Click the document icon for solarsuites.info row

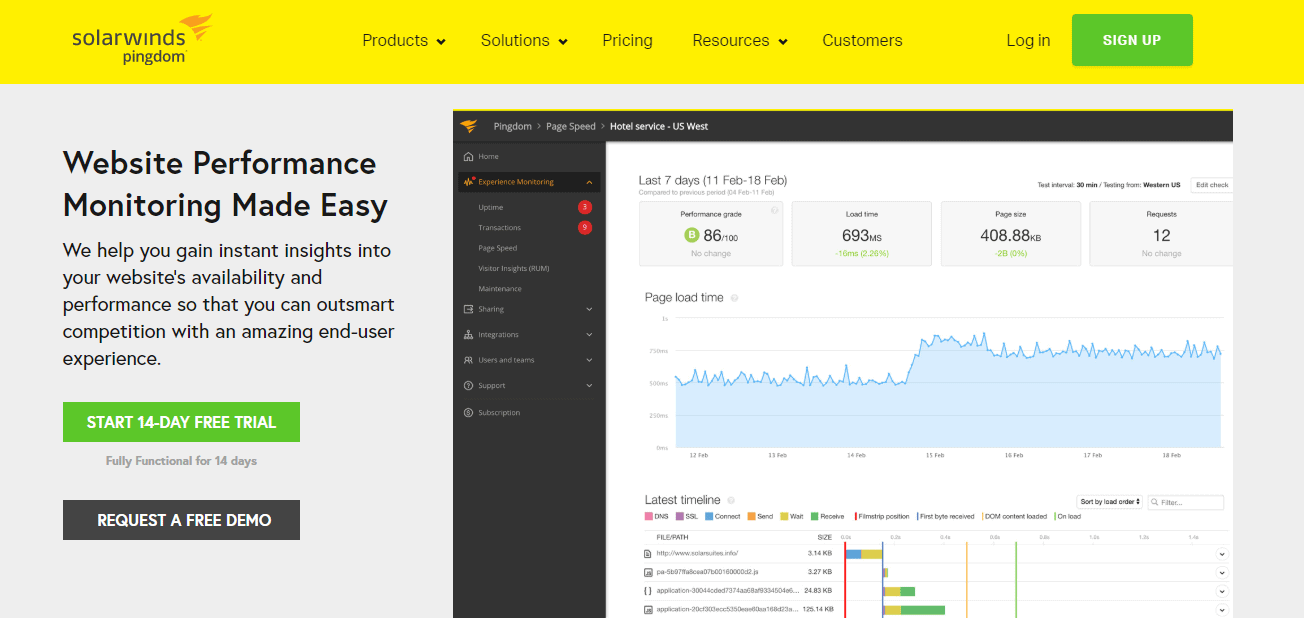tap(647, 553)
